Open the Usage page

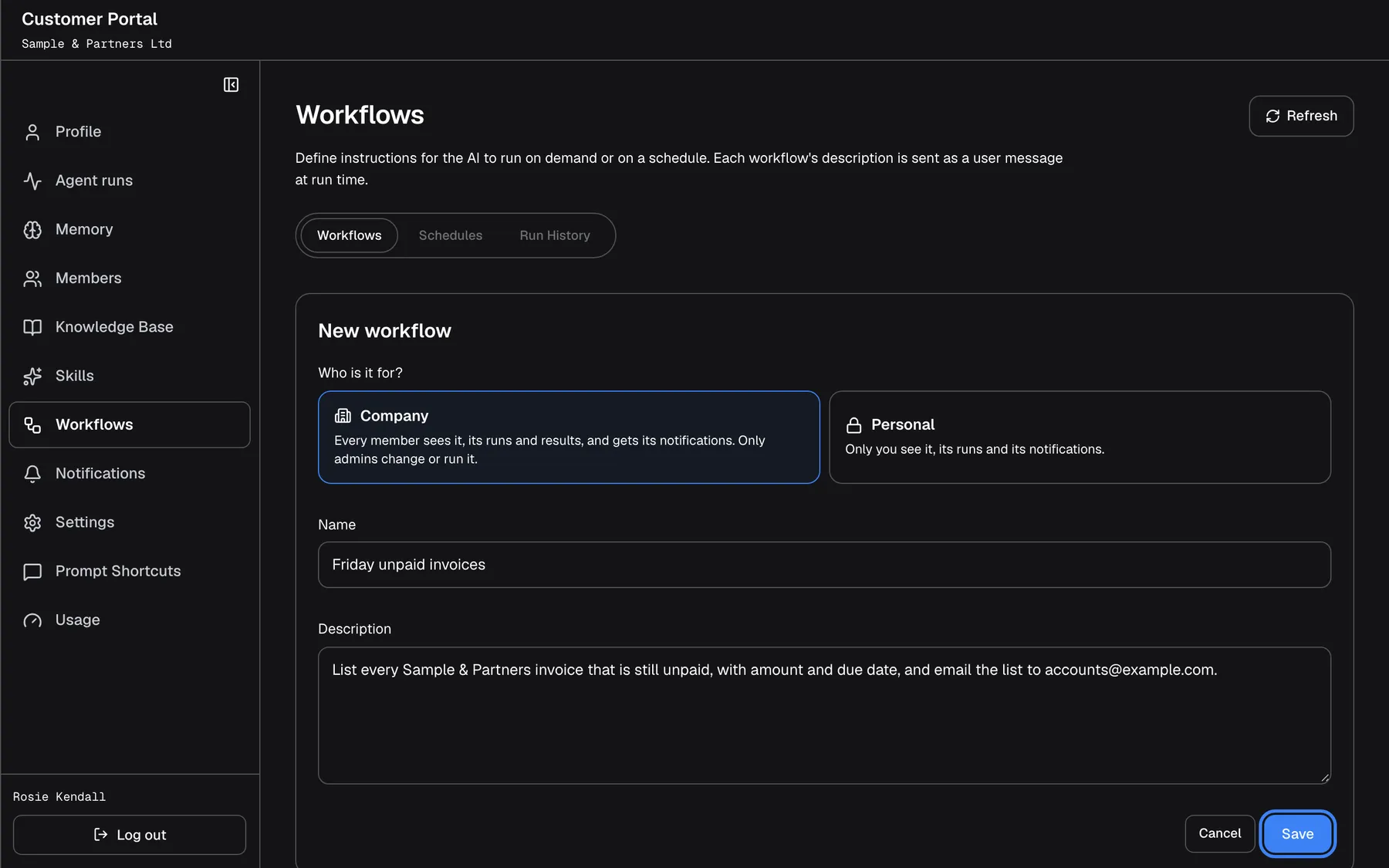click(x=130, y=620)
